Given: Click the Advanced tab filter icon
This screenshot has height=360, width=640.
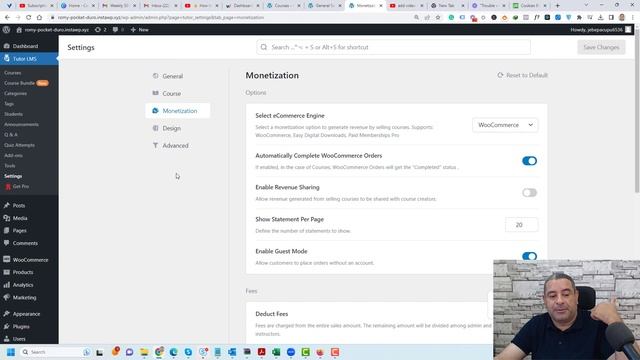Looking at the screenshot, I should coord(156,145).
